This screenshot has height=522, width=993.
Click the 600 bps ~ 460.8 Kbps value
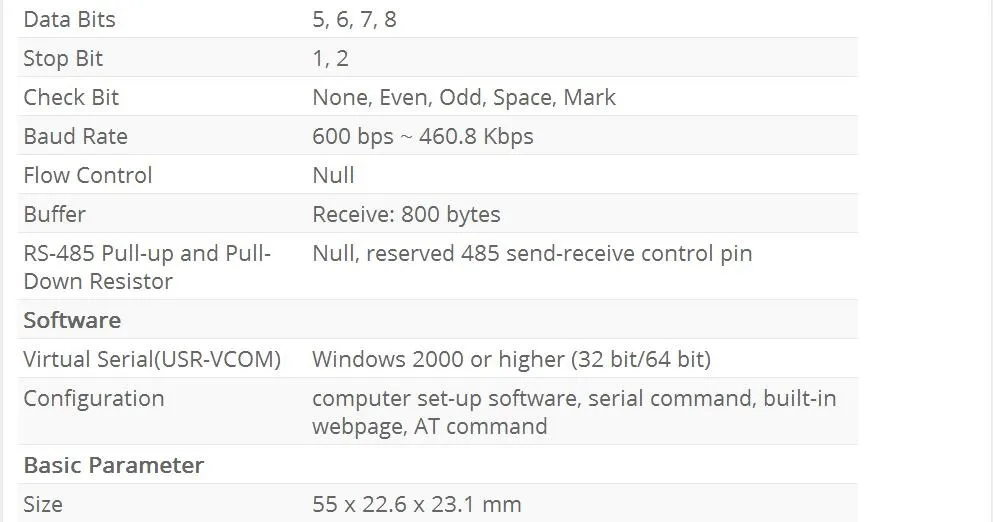tap(422, 136)
